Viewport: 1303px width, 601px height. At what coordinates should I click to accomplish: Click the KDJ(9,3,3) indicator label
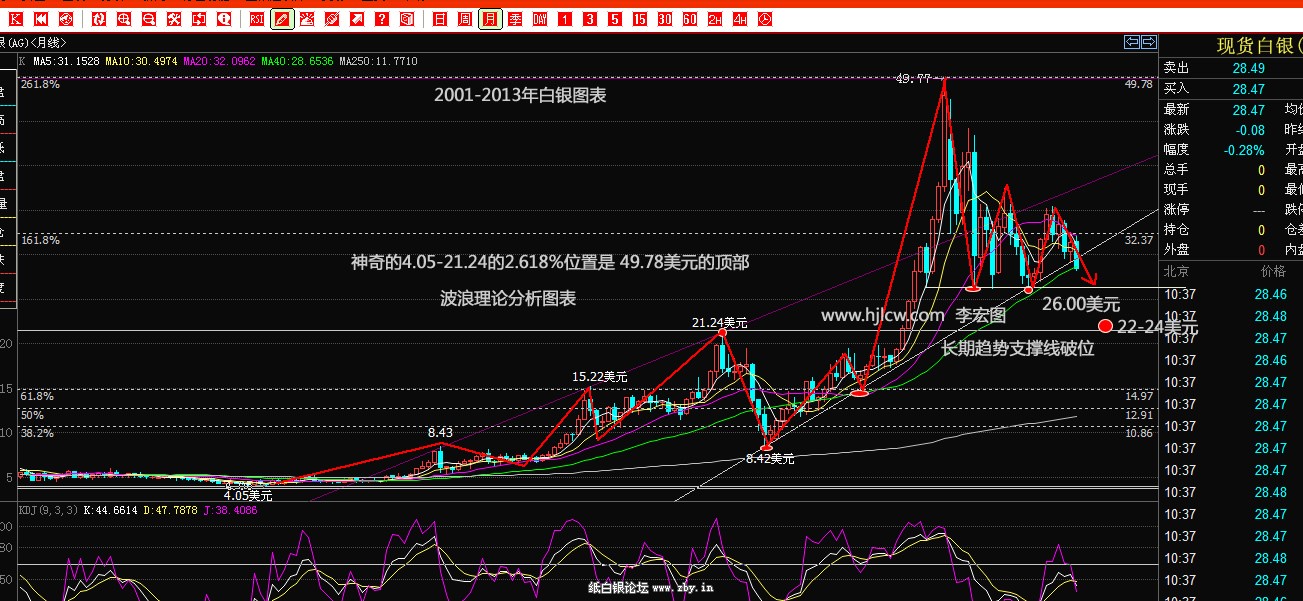point(46,510)
